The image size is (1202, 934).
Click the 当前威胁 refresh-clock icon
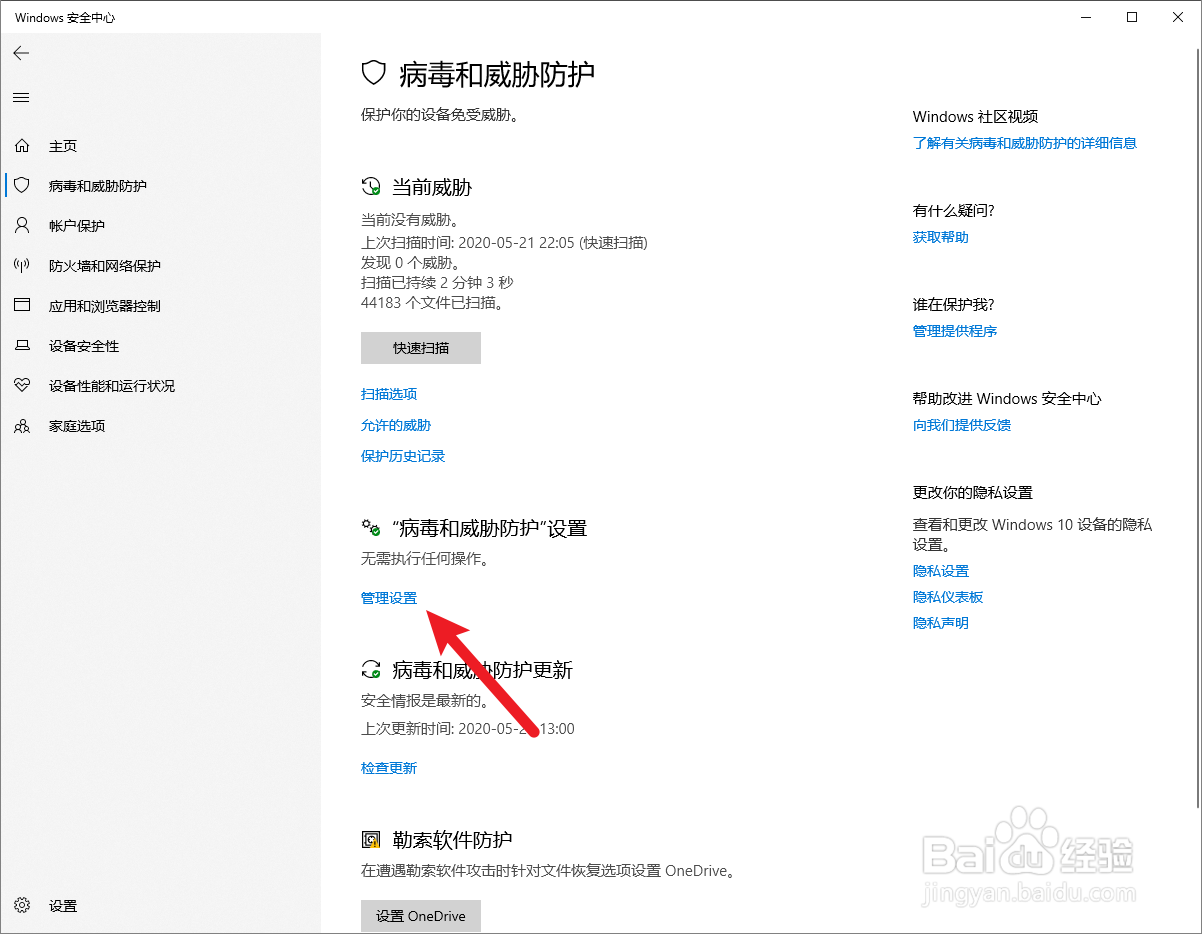(x=371, y=187)
